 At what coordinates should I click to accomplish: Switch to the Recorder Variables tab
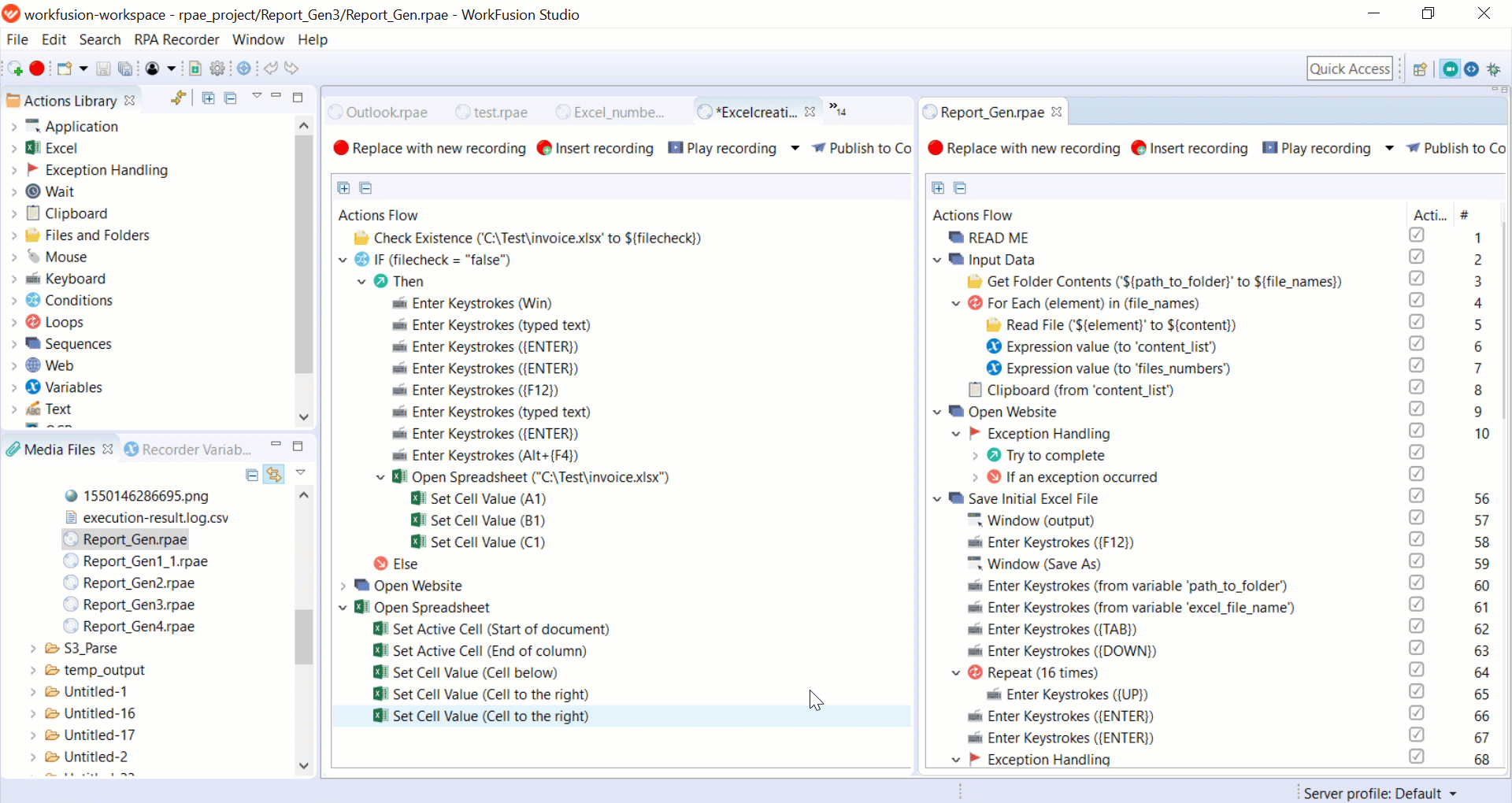187,450
